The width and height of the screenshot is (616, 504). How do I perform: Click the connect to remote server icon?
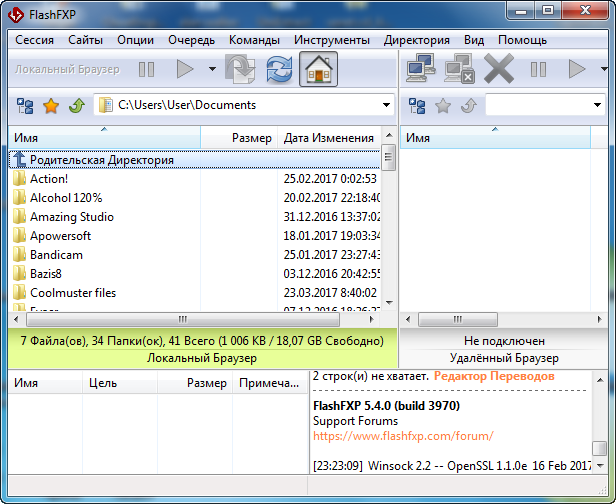click(420, 69)
